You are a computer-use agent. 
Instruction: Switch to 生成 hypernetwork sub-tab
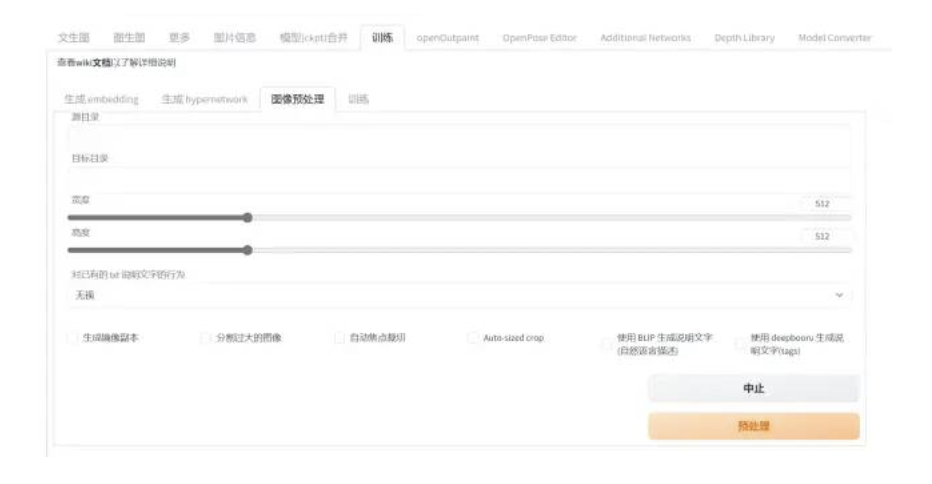tap(204, 99)
